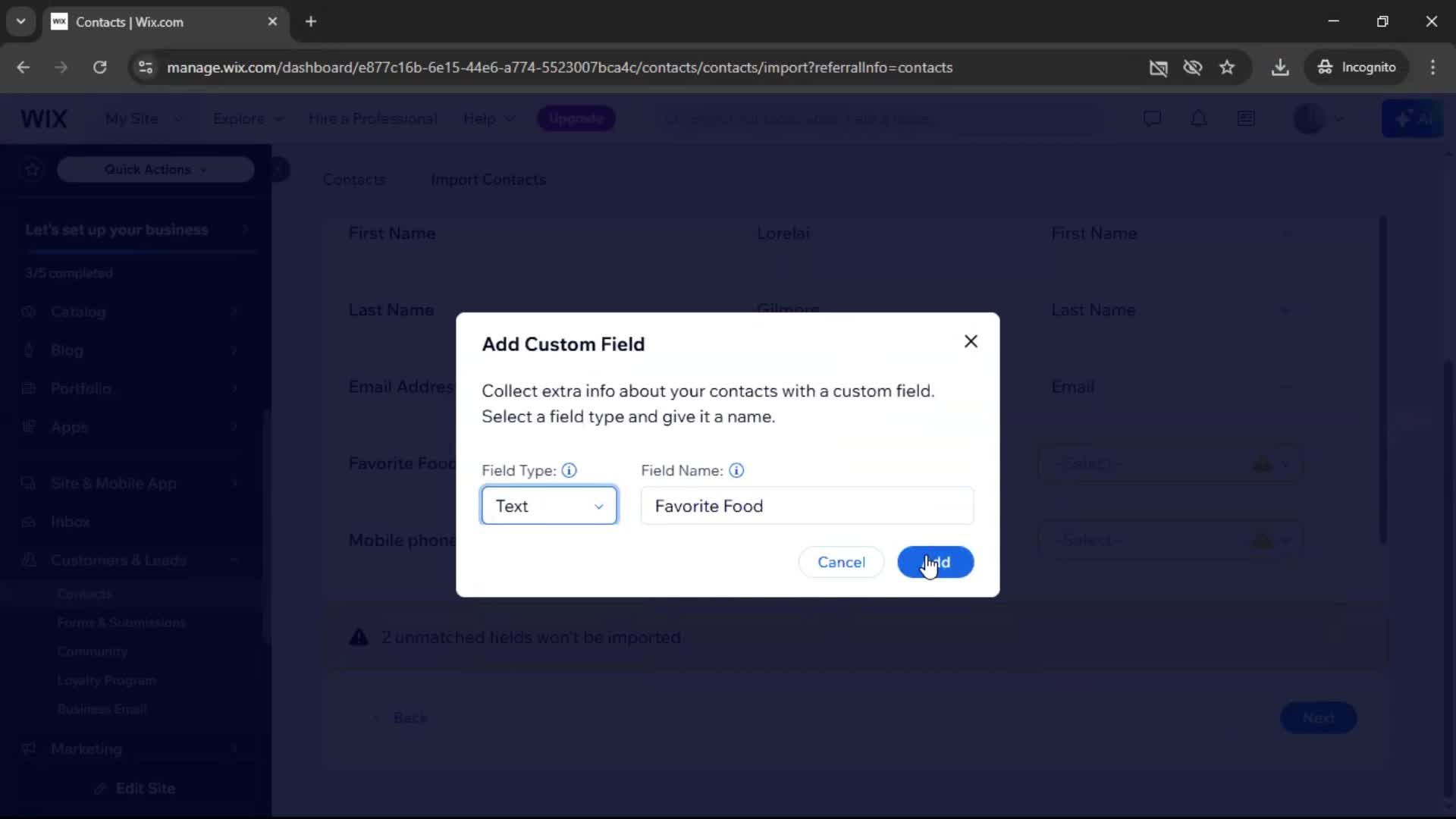Image resolution: width=1456 pixels, height=819 pixels.
Task: Open browser downloads
Action: [x=1280, y=67]
